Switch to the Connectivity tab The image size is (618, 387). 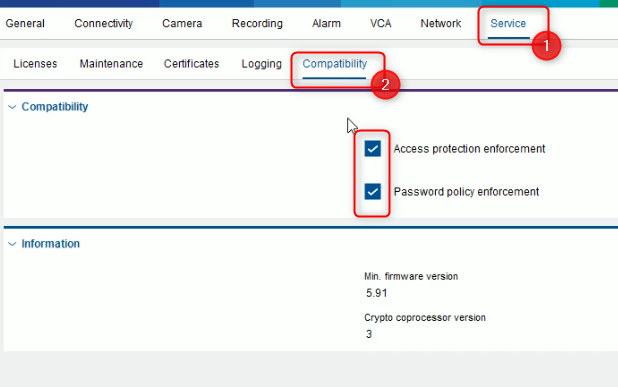click(104, 24)
